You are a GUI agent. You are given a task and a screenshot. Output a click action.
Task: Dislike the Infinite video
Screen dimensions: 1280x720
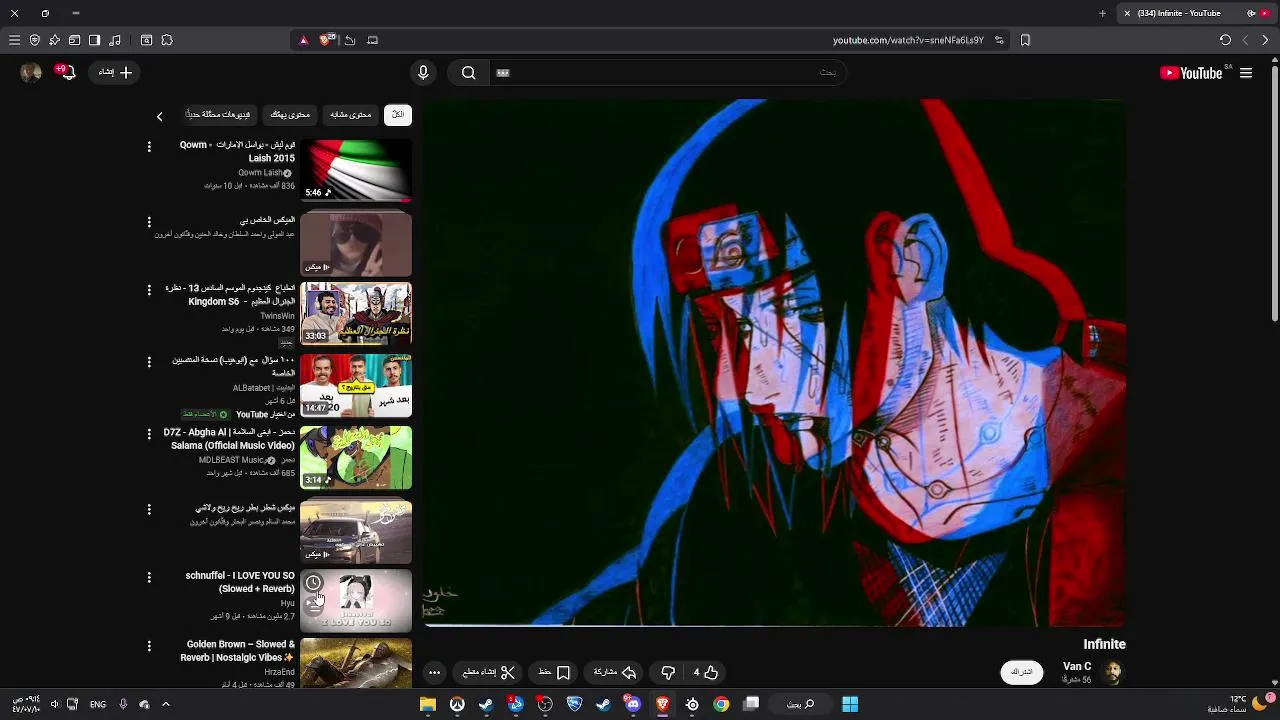(x=668, y=672)
